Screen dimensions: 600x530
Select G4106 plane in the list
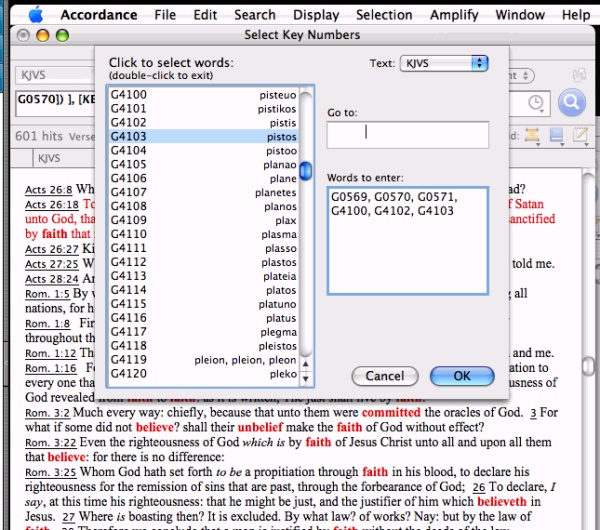[203, 178]
